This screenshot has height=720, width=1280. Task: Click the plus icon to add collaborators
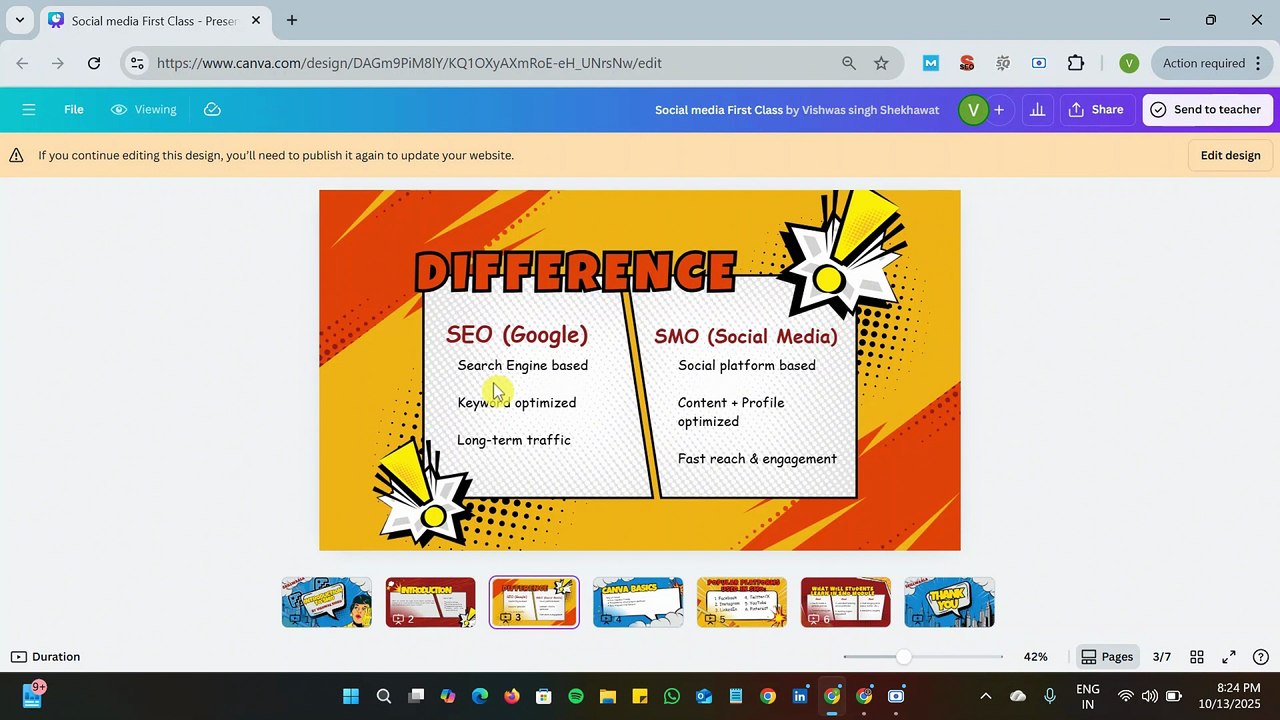point(998,110)
